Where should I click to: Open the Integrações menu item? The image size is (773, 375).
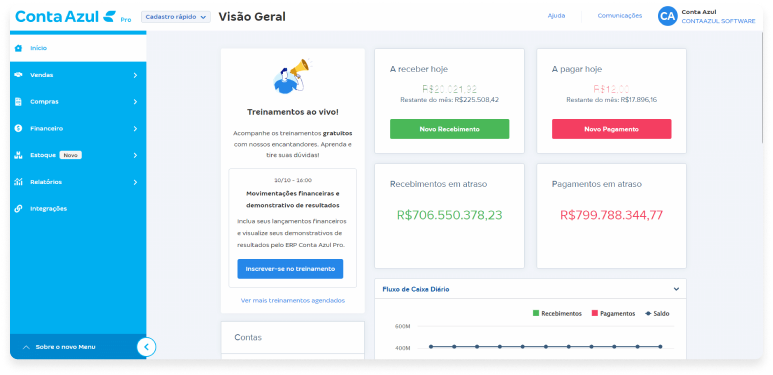click(78, 208)
